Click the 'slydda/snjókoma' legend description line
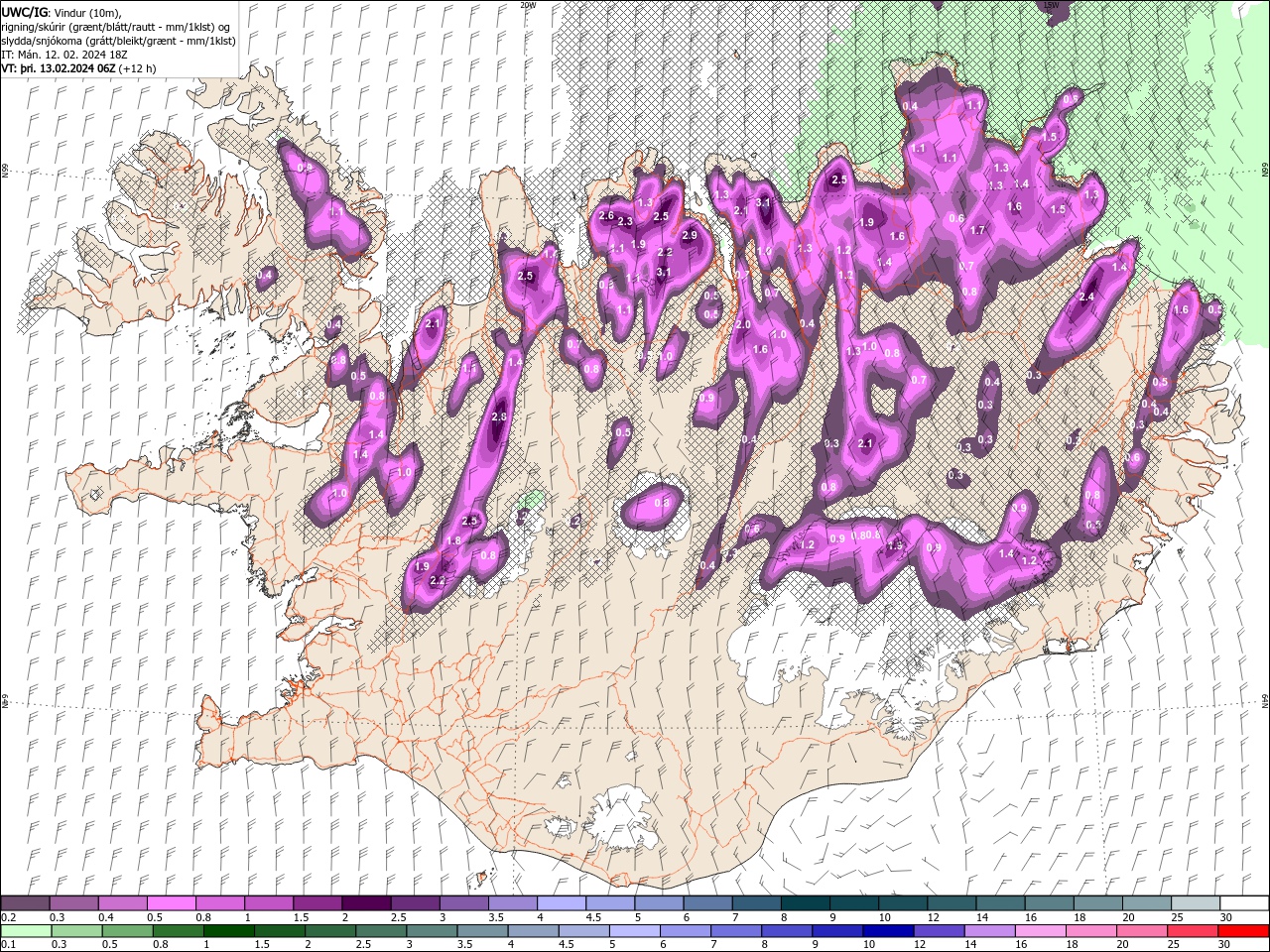Screen dimensions: 1270x952 [x=118, y=41]
